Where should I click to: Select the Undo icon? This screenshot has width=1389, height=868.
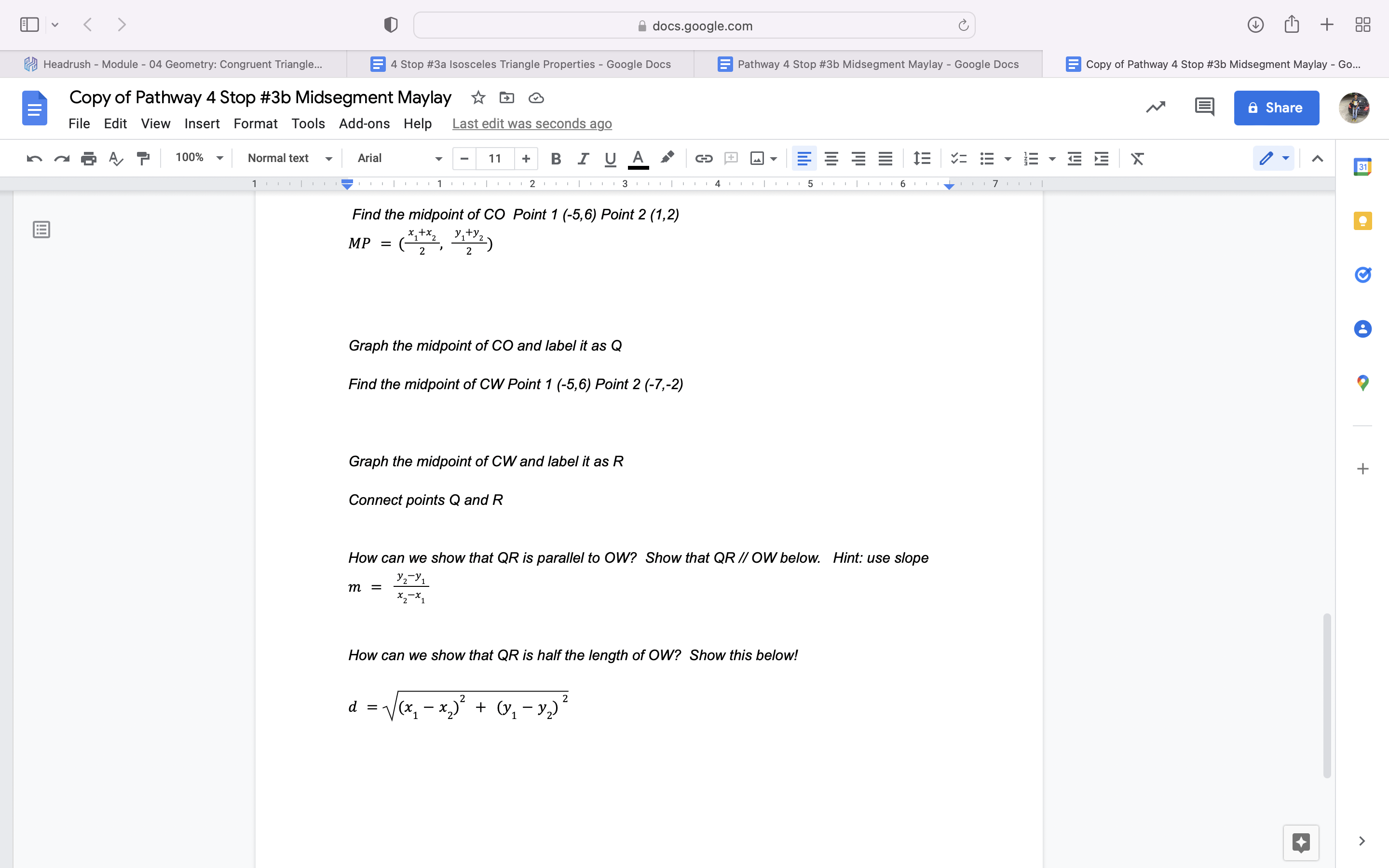point(34,159)
